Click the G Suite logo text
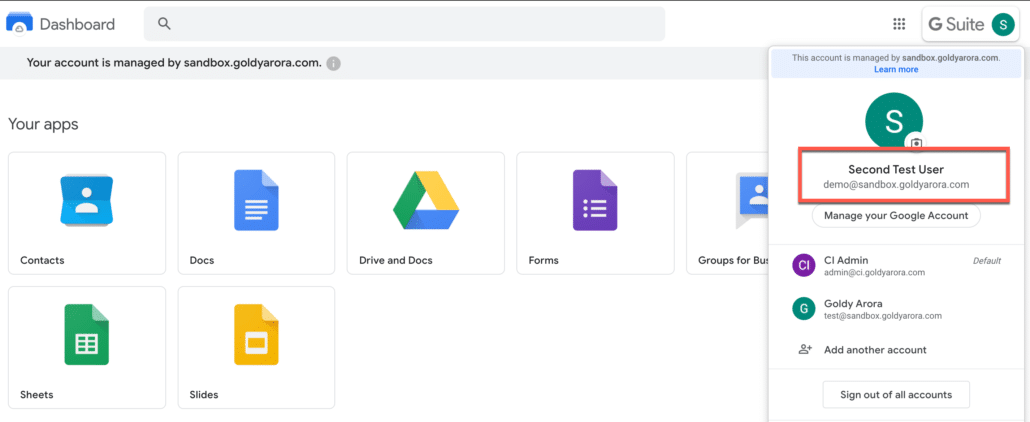Image resolution: width=1030 pixels, height=422 pixels. [956, 25]
